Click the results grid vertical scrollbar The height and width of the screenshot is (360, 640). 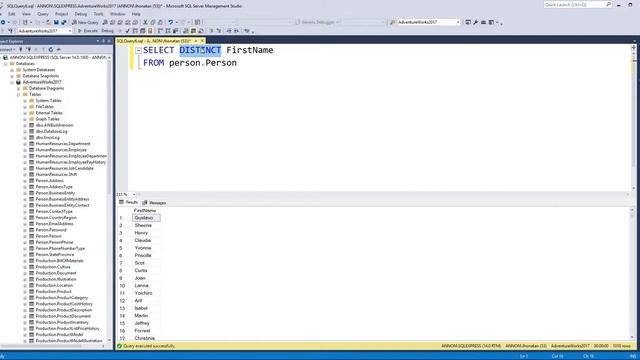click(633, 273)
